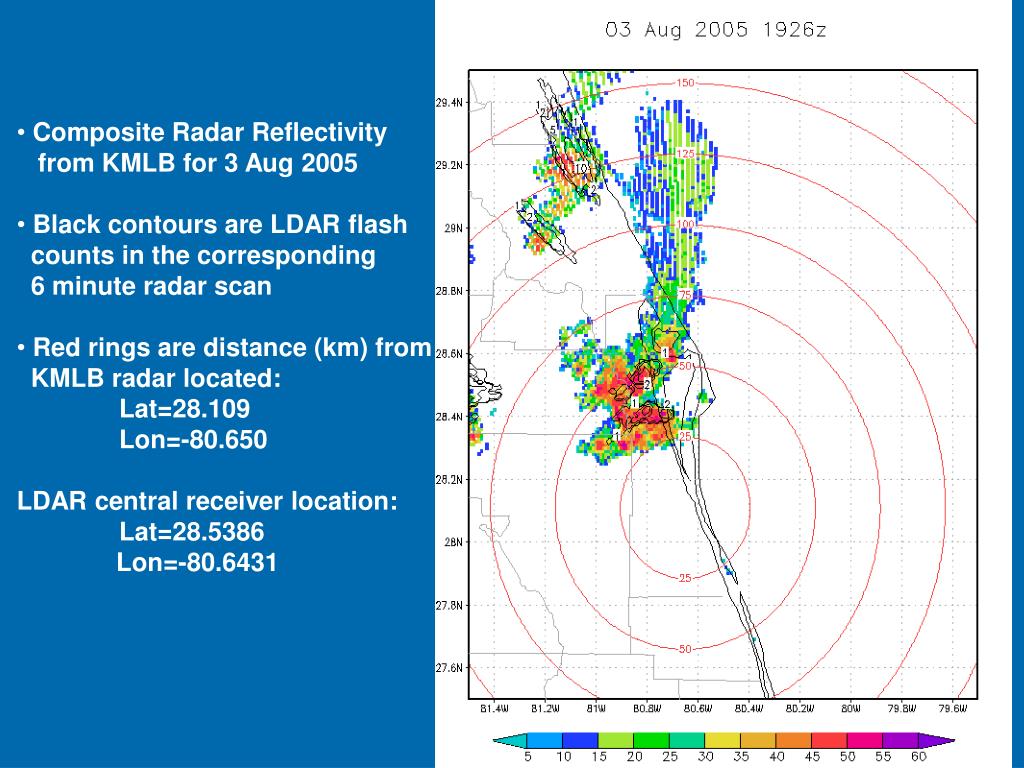This screenshot has width=1024, height=768.
Task: Select the '80.4W' longitude axis label
Action: click(x=749, y=709)
